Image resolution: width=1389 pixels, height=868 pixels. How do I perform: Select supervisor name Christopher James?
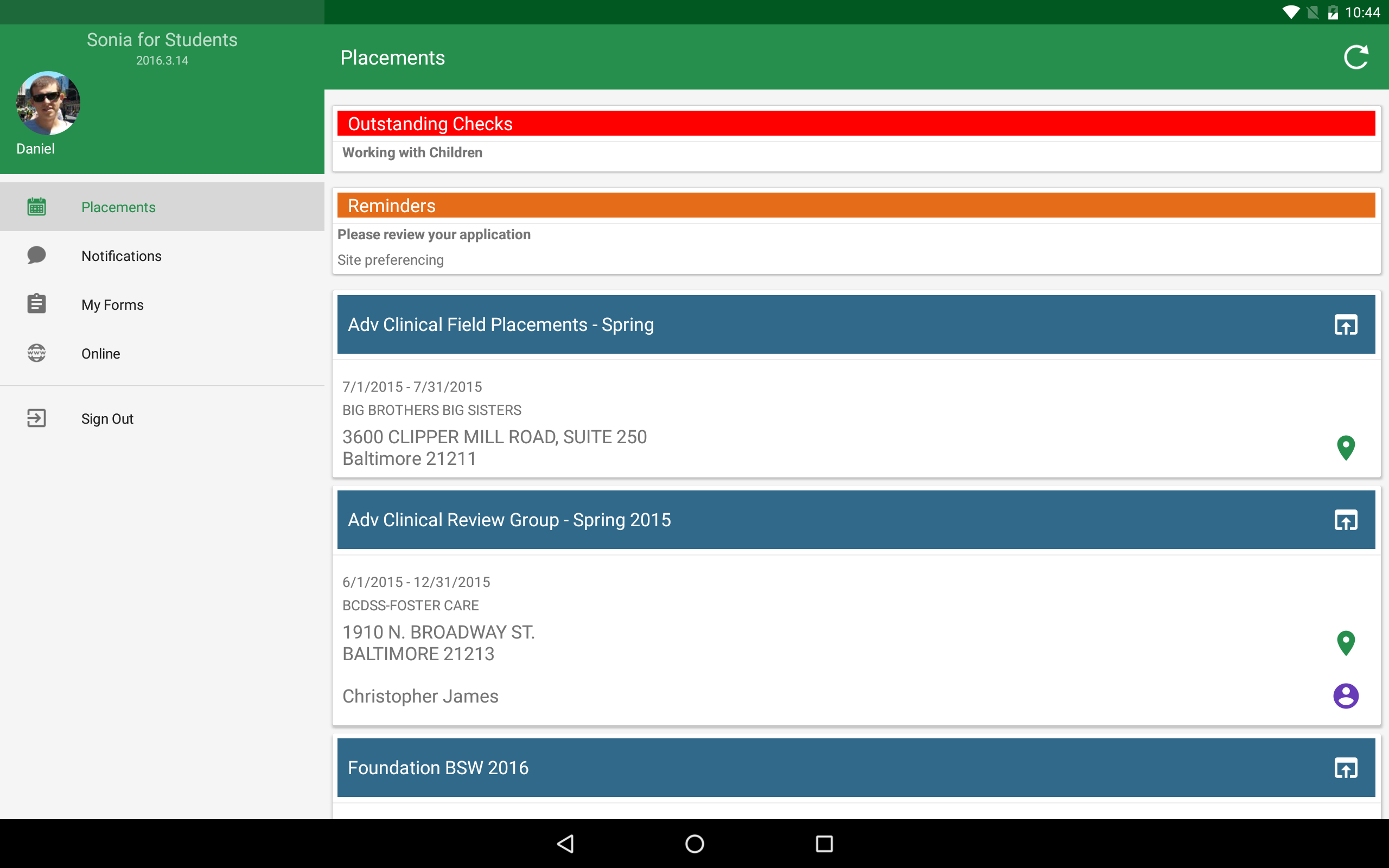(420, 697)
